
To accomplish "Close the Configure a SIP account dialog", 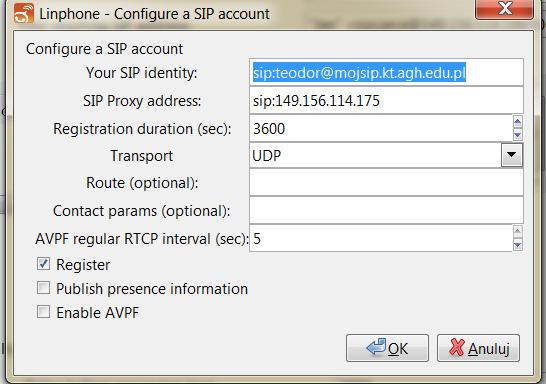I will pyautogui.click(x=504, y=8).
